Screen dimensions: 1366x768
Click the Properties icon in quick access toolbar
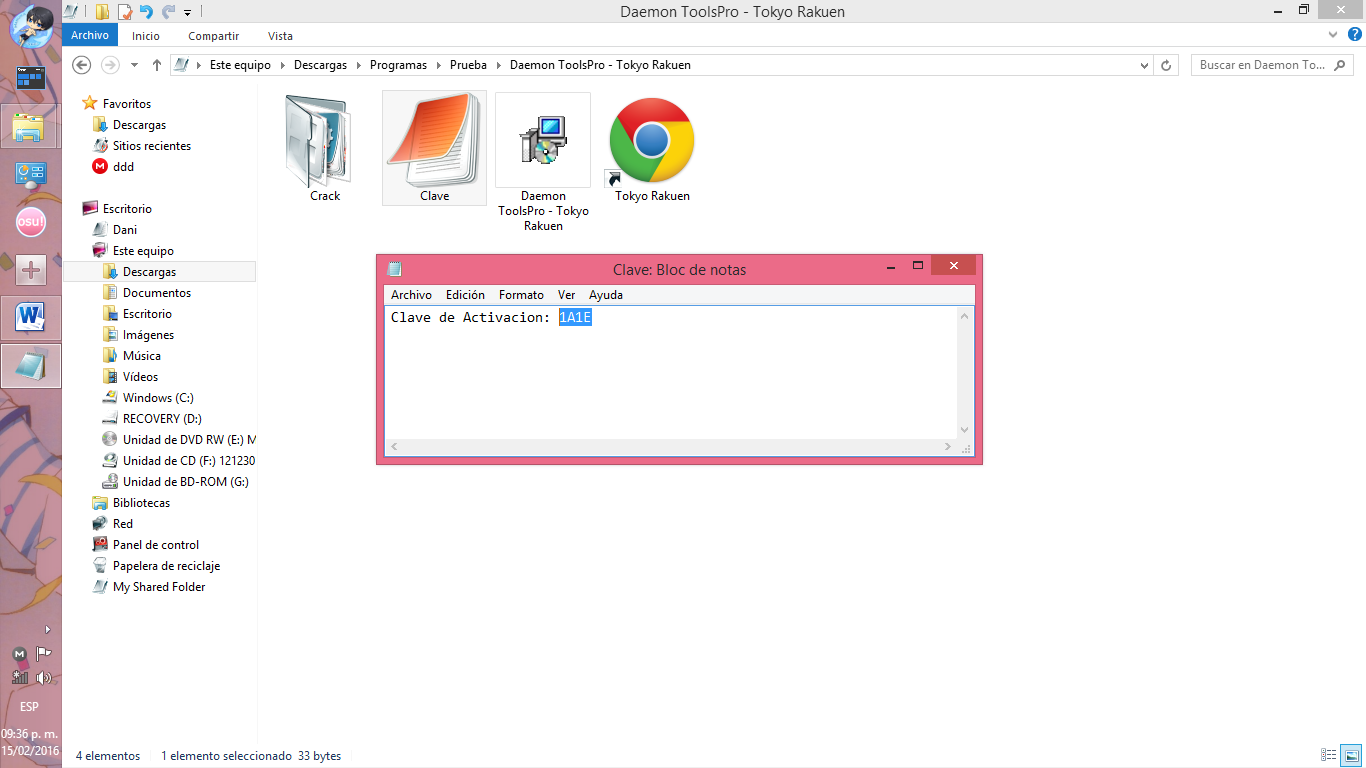pos(125,12)
